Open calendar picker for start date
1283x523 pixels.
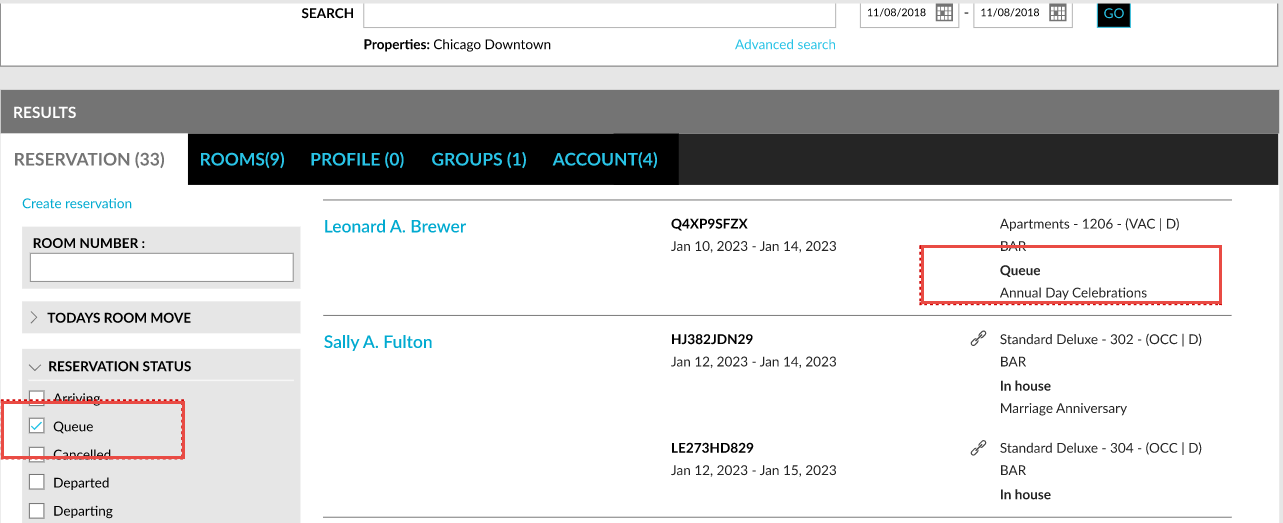(x=944, y=13)
